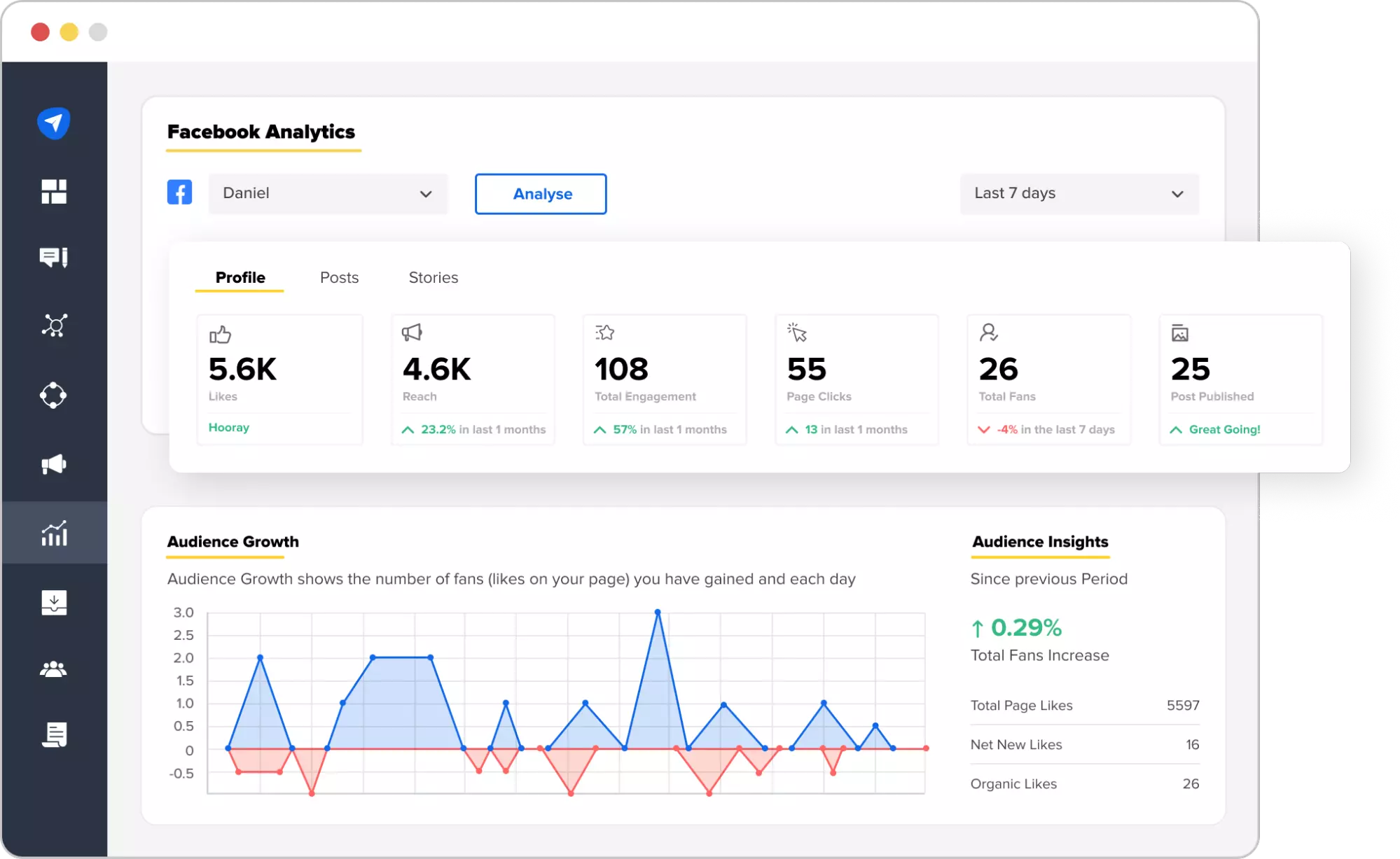Click the Total Page Likes row

tap(1085, 706)
